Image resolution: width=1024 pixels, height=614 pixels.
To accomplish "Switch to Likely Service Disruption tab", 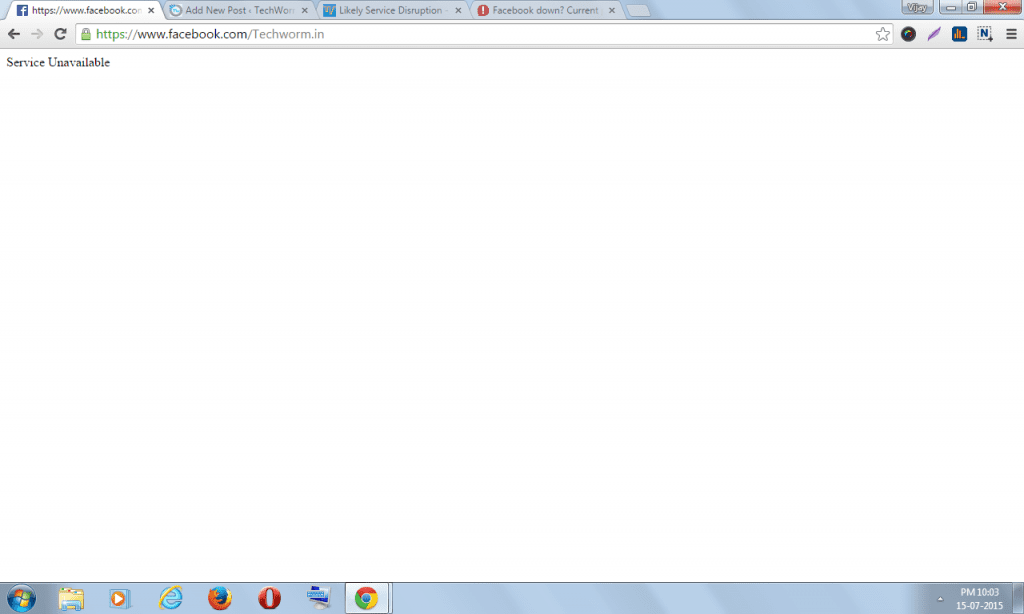I will (391, 10).
